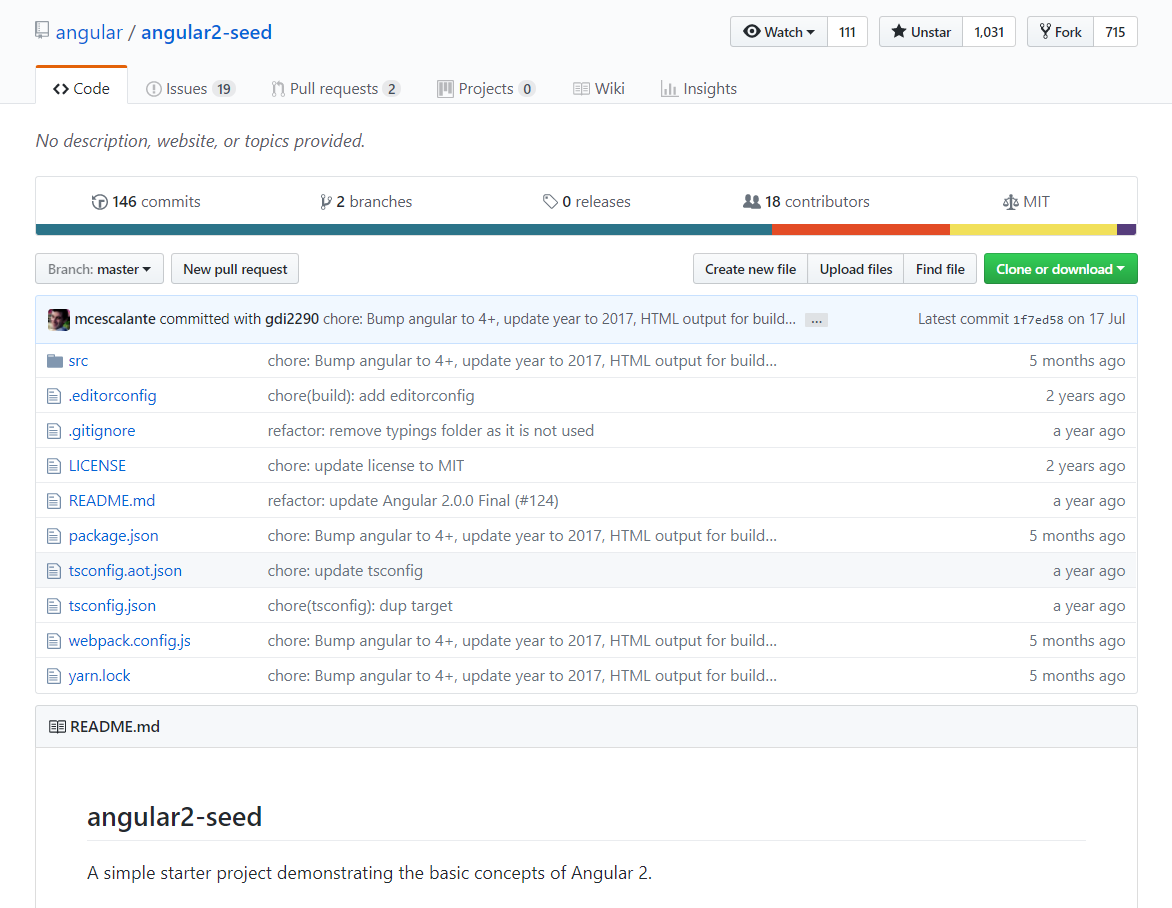Click the repository book icon beside angular

click(42, 31)
